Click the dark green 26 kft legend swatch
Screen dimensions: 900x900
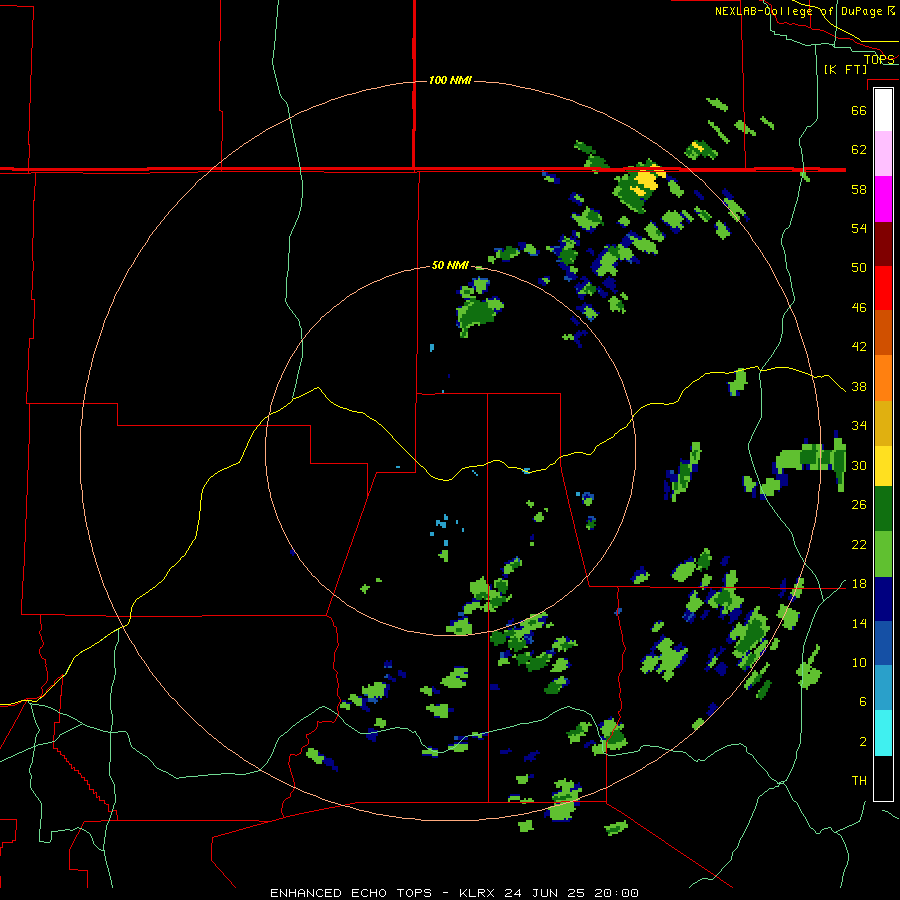click(883, 509)
